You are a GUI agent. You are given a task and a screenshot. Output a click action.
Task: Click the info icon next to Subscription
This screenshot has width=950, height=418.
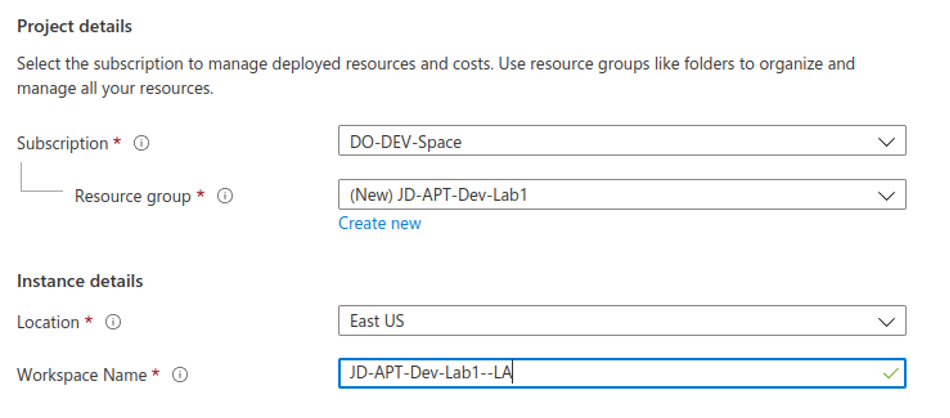pyautogui.click(x=142, y=143)
